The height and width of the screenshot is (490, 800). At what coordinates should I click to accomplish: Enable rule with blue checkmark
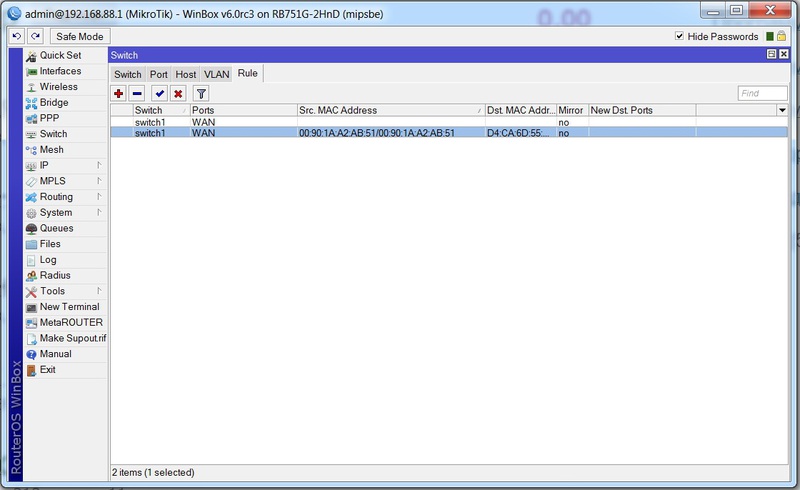tap(160, 93)
